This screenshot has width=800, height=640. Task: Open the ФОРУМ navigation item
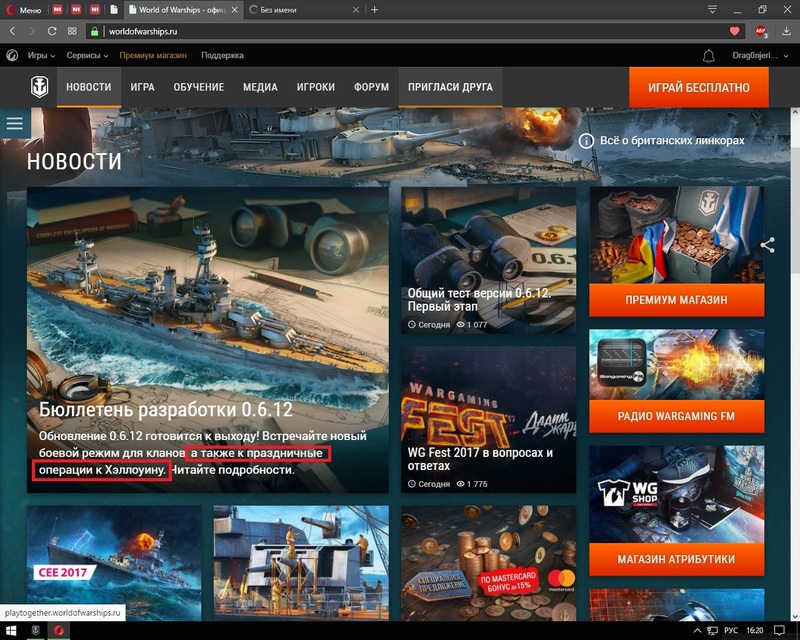point(371,87)
